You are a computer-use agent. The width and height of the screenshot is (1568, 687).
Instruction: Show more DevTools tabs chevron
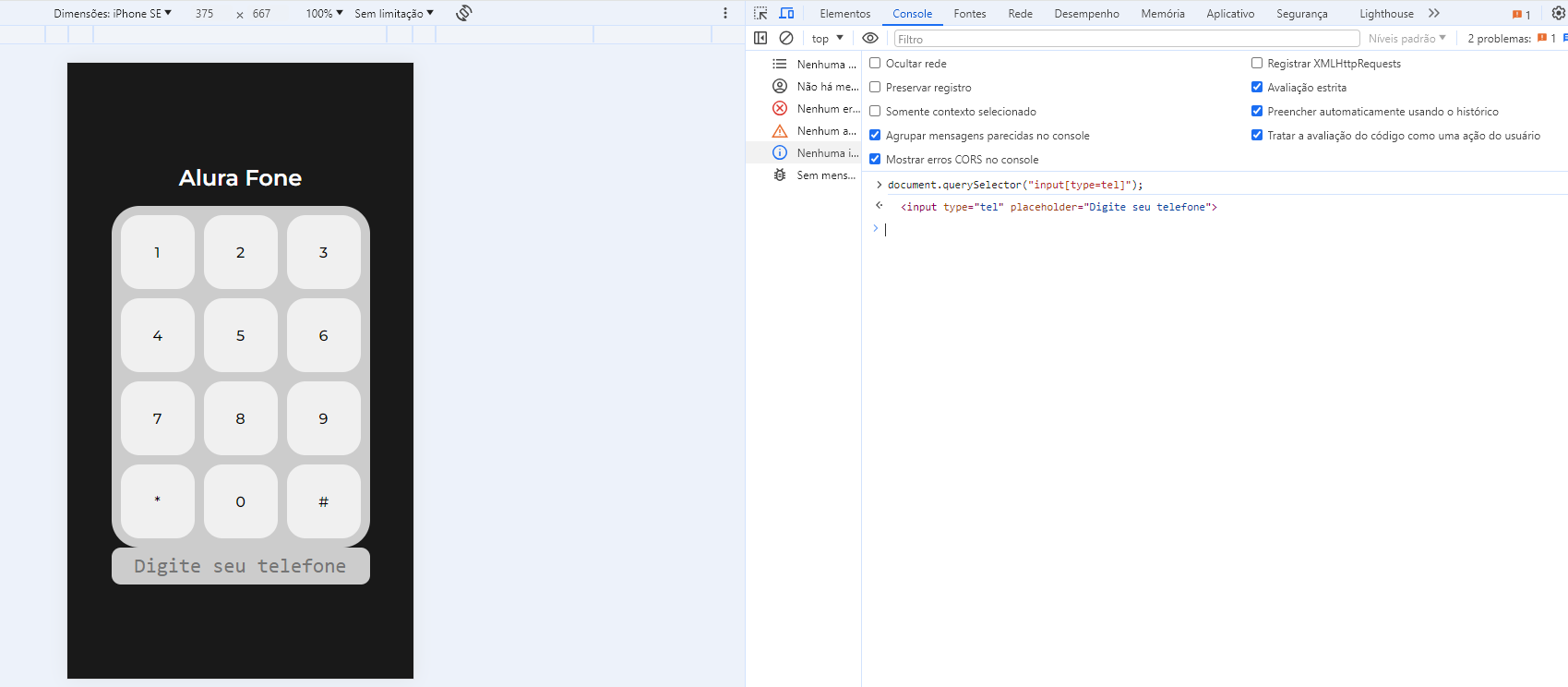(x=1433, y=13)
